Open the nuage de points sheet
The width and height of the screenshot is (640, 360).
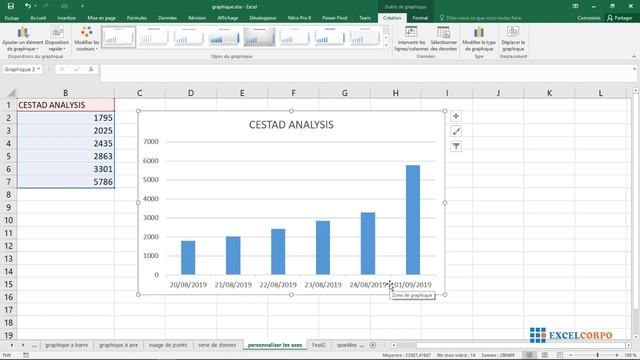pyautogui.click(x=168, y=345)
